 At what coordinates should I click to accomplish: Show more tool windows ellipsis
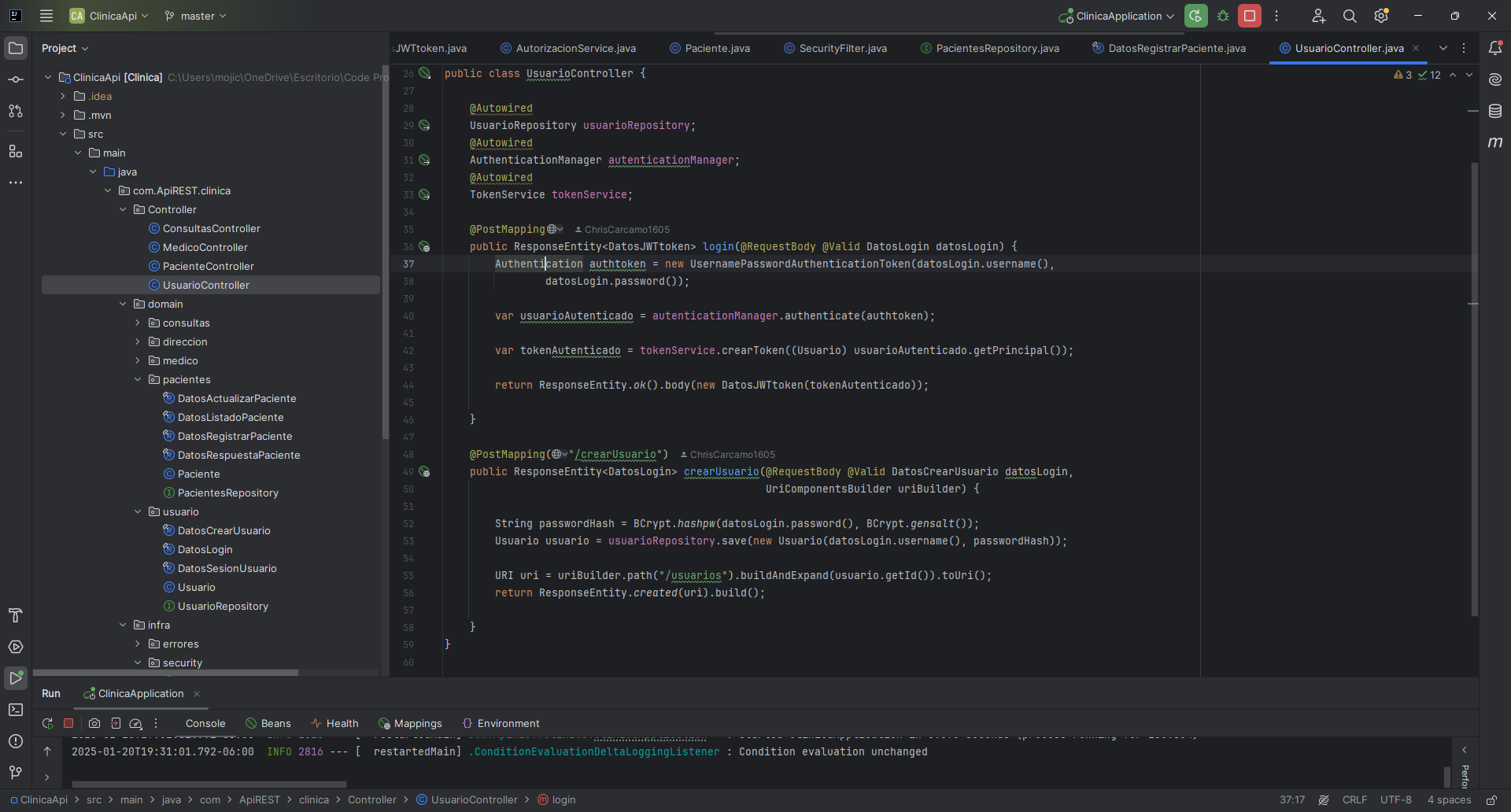[x=16, y=183]
